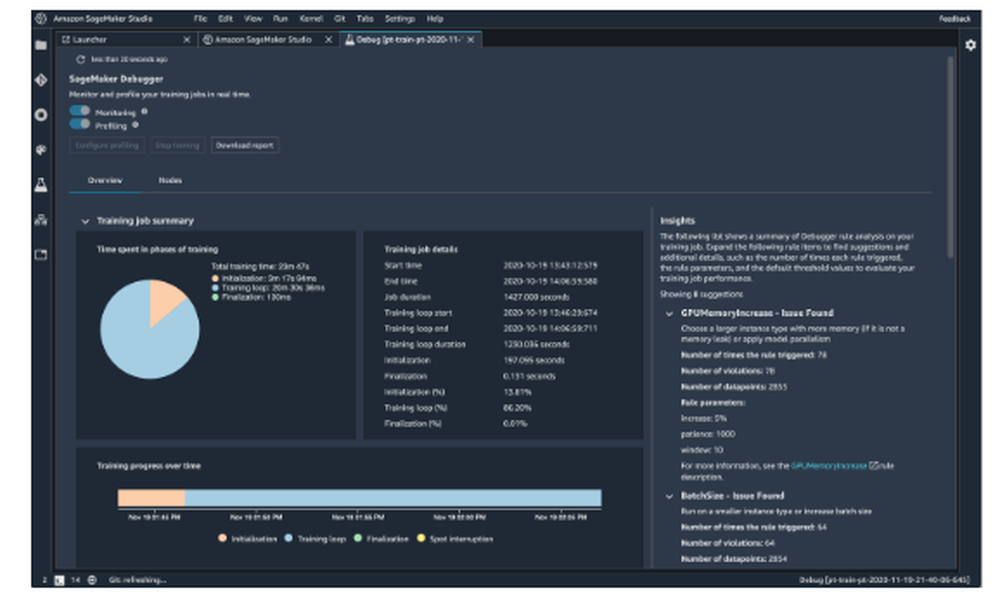
Task: Open the Git sidebar icon
Action: coord(41,80)
